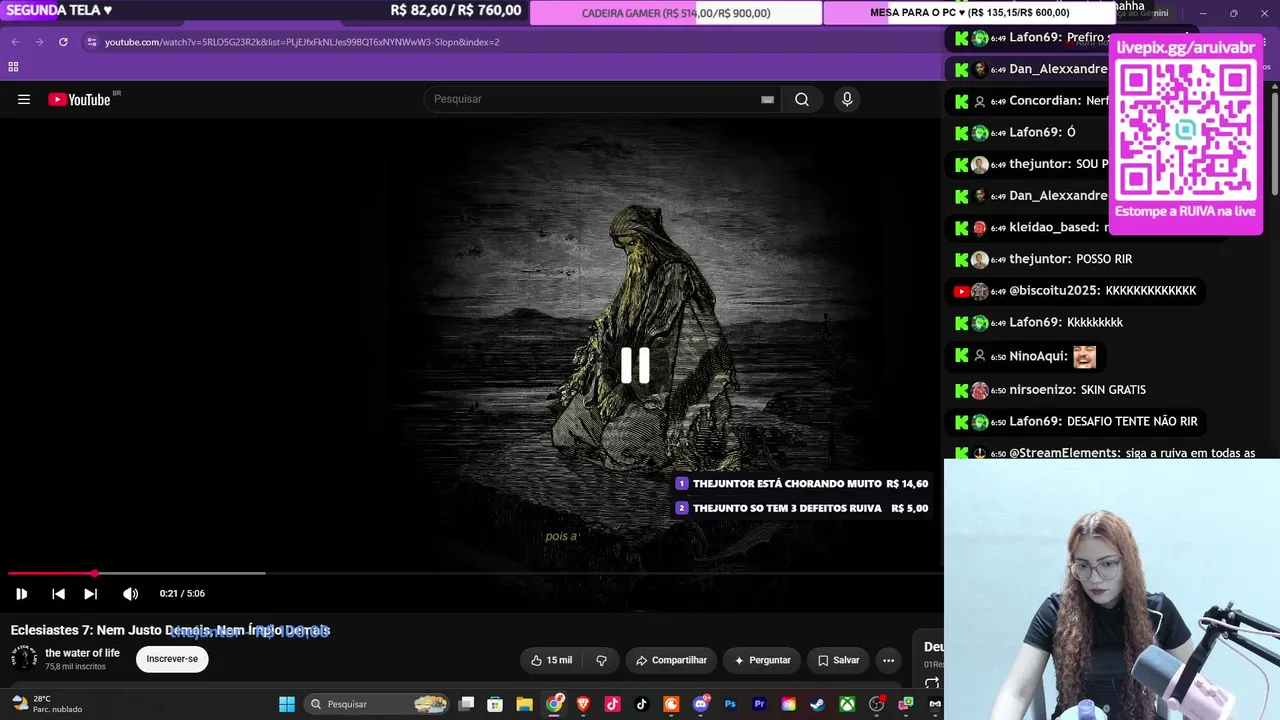This screenshot has width=1280, height=720.
Task: Click the Concordian chat message
Action: click(x=1031, y=101)
